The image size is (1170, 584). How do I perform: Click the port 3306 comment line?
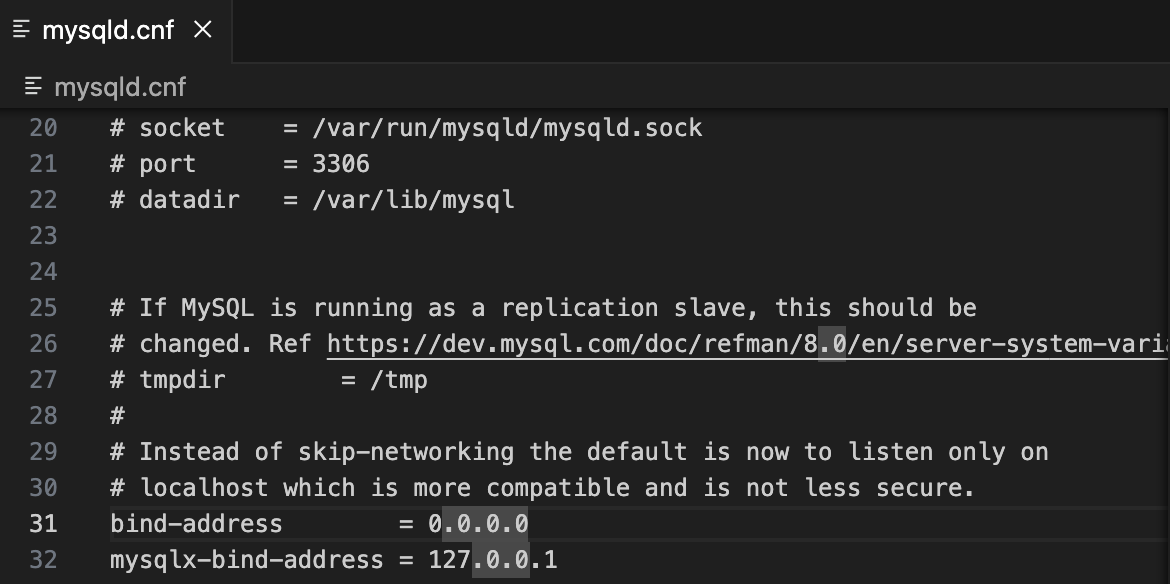click(x=240, y=163)
